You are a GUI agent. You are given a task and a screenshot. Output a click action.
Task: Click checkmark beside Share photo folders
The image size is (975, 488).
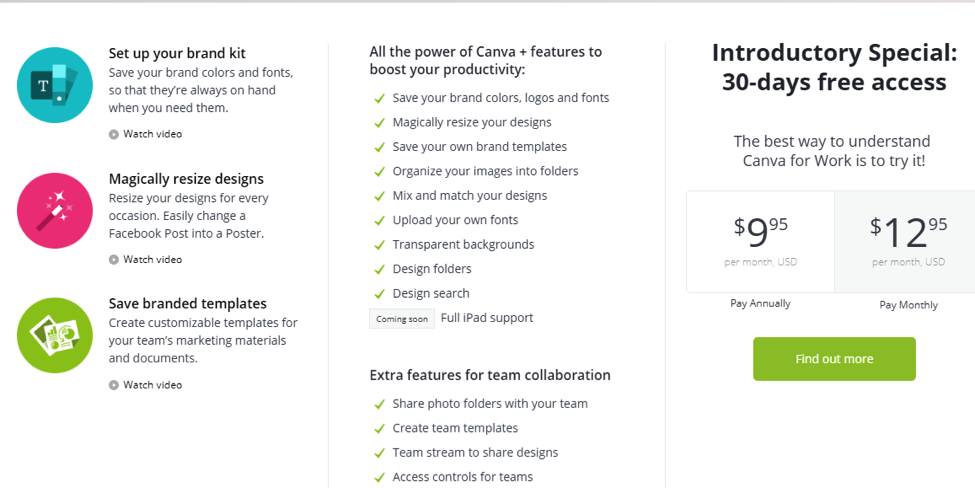pyautogui.click(x=379, y=404)
